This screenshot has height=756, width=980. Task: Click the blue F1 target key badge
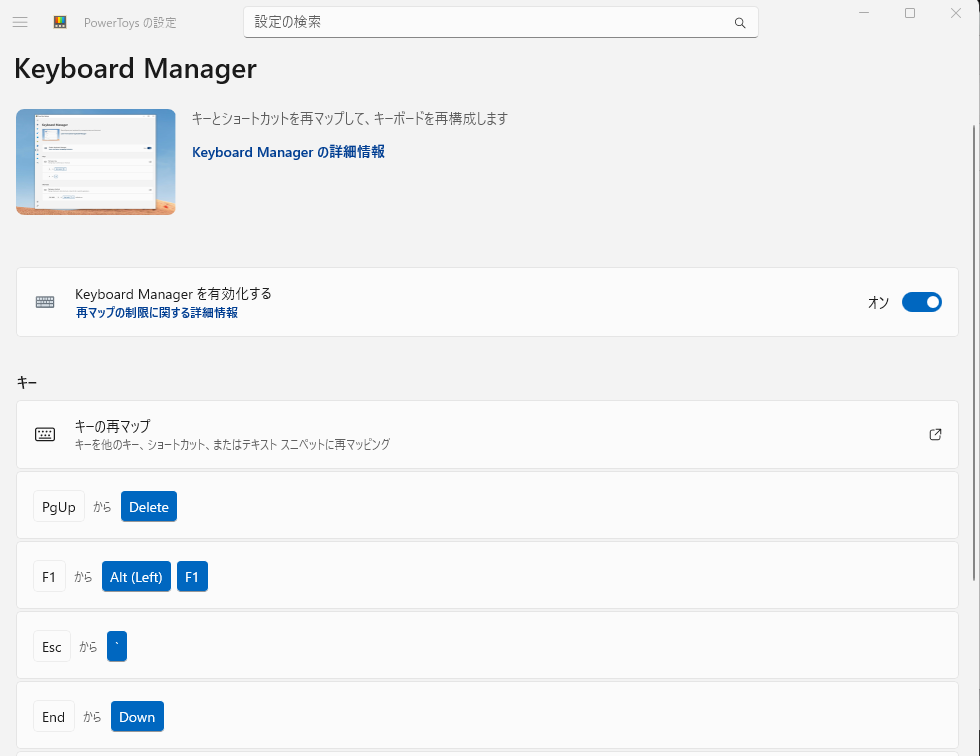coord(192,577)
